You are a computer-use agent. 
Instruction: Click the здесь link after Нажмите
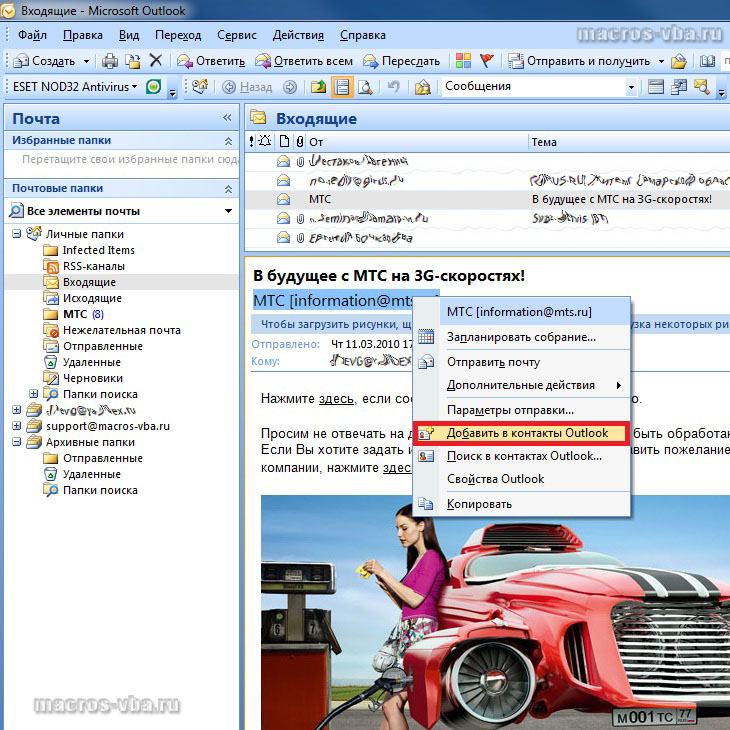pos(336,399)
